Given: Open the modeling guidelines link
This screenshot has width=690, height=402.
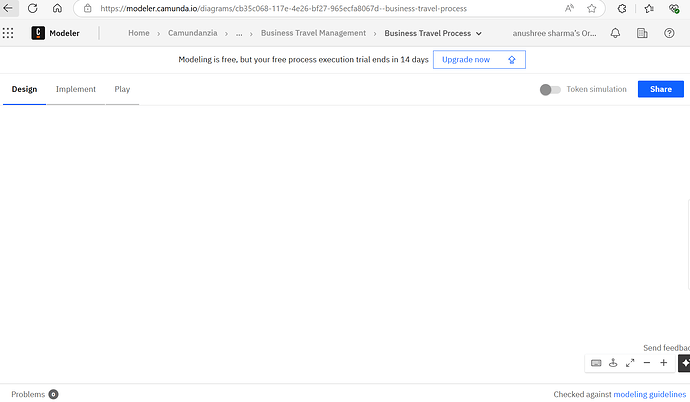Looking at the screenshot, I should click(649, 394).
